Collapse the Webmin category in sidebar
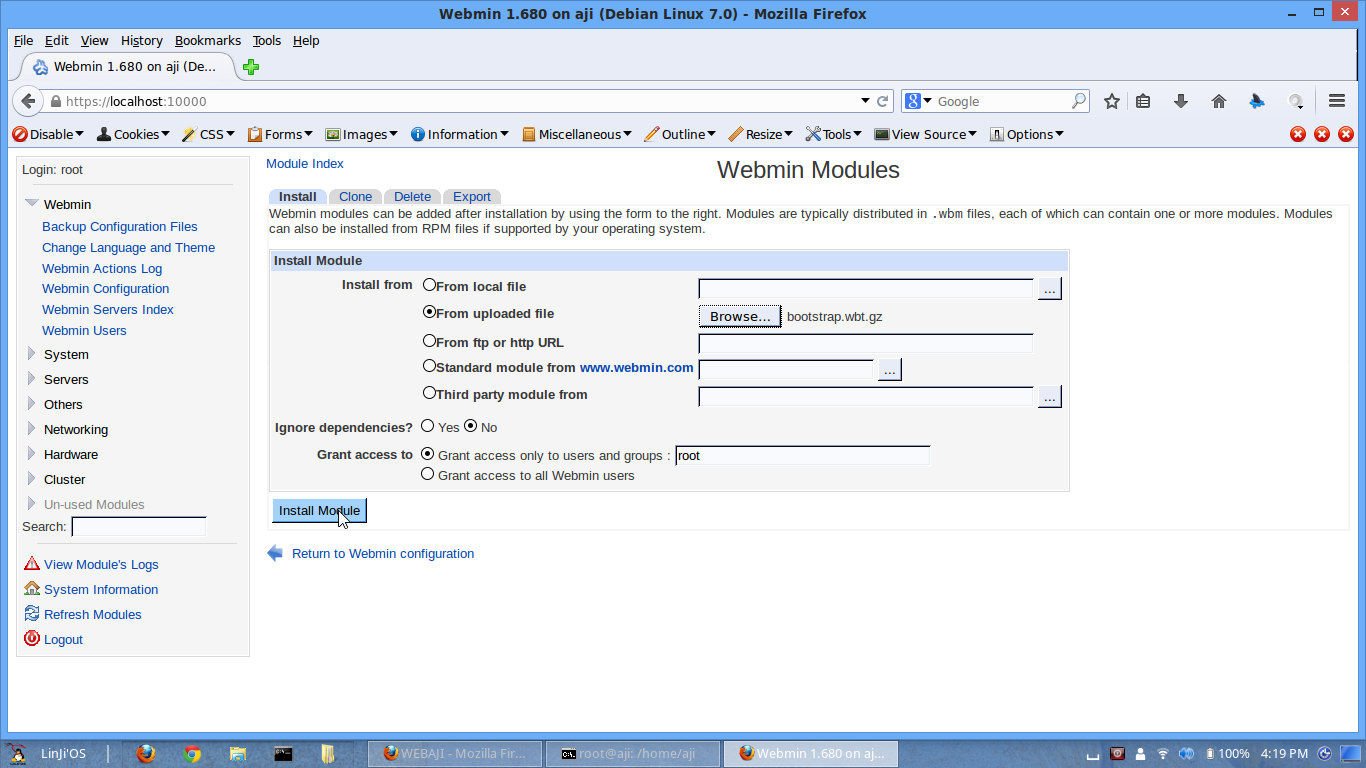This screenshot has width=1366, height=768. tap(32, 204)
